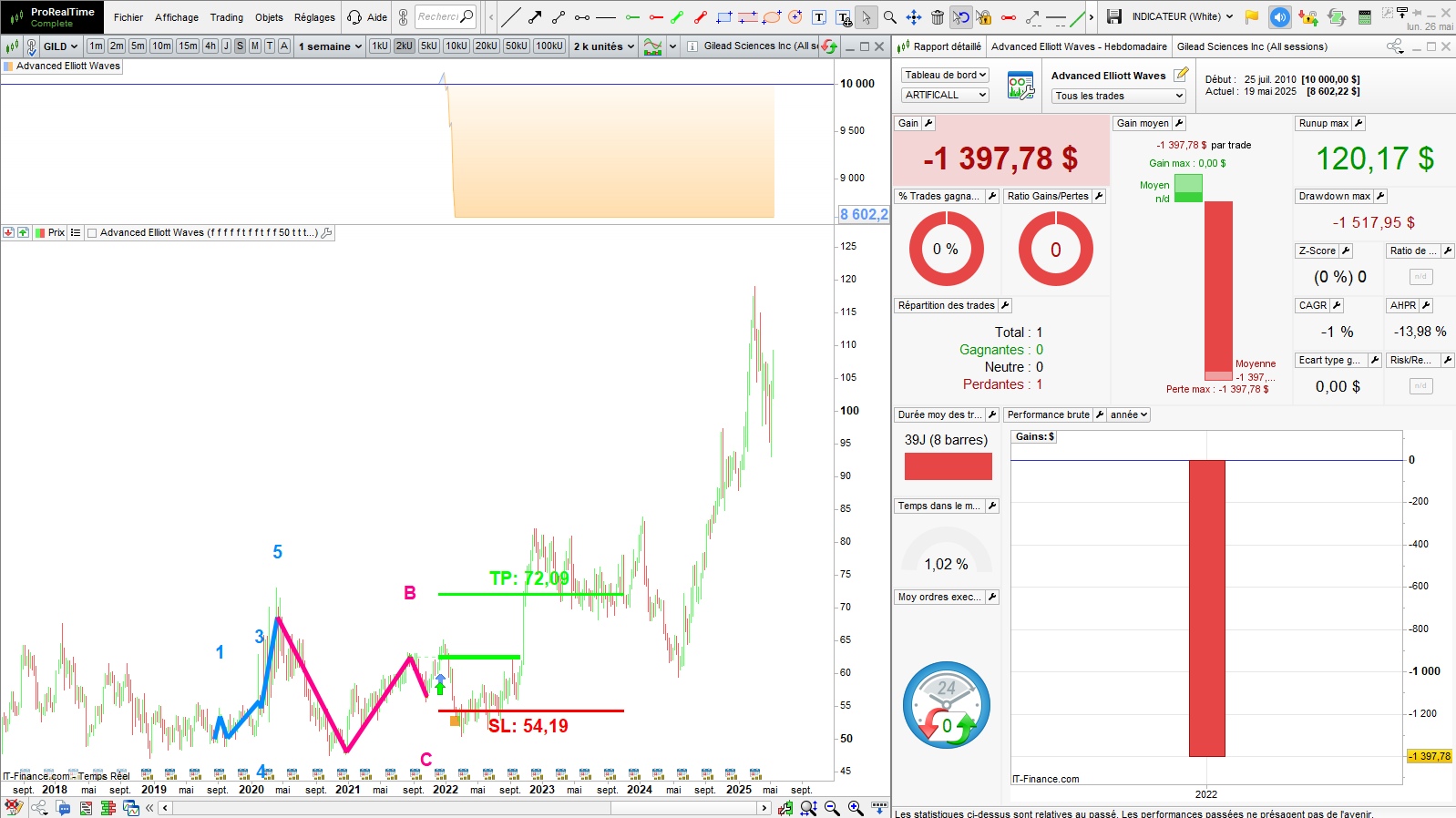Open the GILD ticker dropdown
The image size is (1456, 818).
(x=60, y=46)
